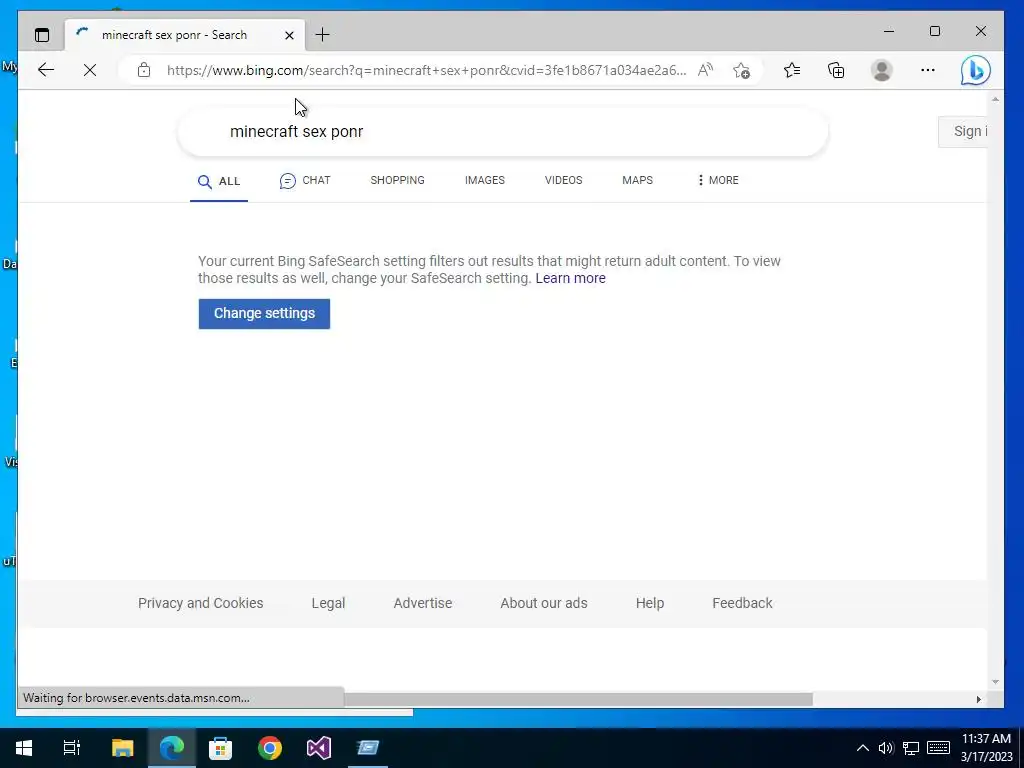Image resolution: width=1024 pixels, height=768 pixels.
Task: Go back to the previous page
Action: [46, 70]
